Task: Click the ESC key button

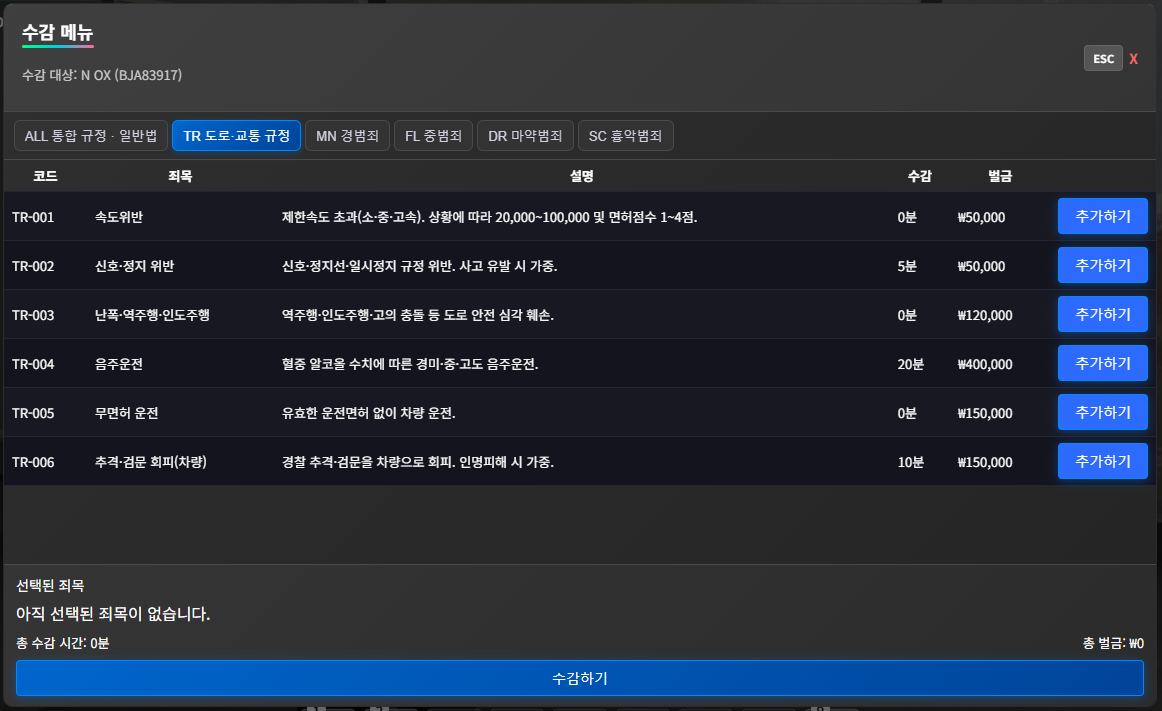Action: 1103,58
